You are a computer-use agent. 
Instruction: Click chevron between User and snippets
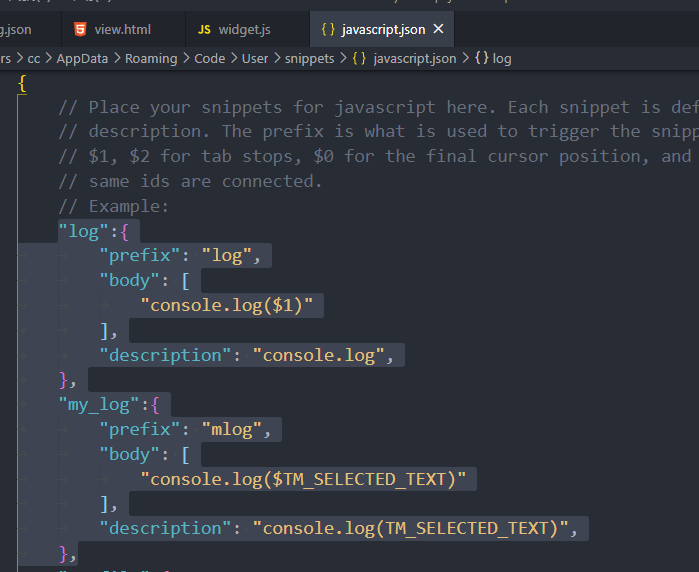click(276, 58)
